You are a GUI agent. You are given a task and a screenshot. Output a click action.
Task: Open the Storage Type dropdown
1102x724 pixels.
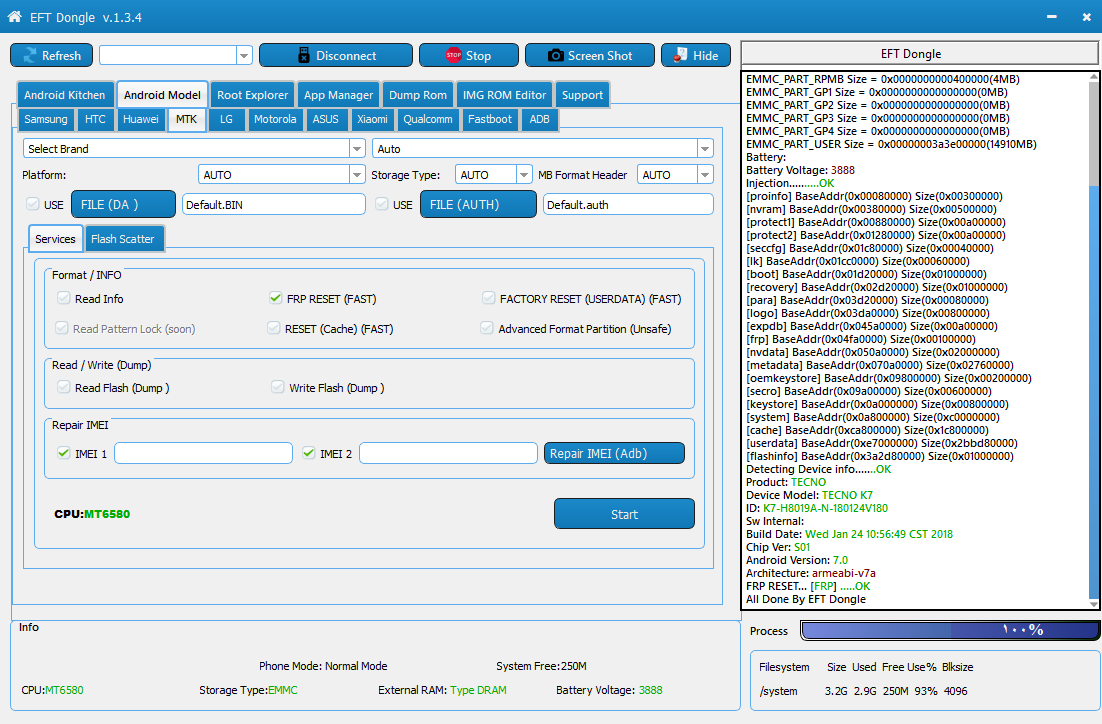click(x=524, y=174)
